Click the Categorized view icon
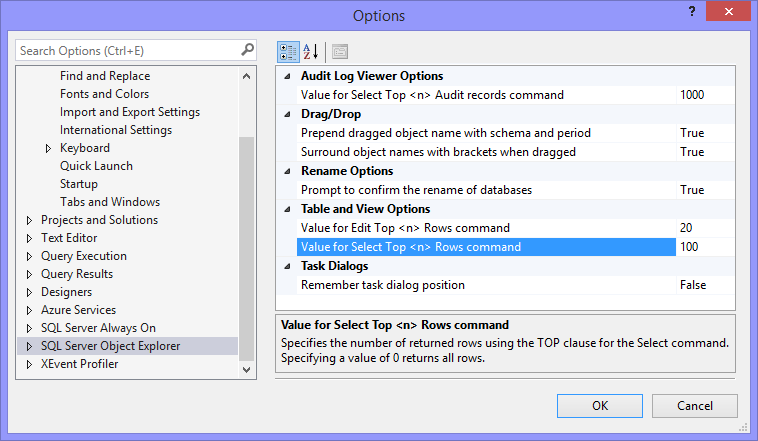Screen dimensions: 758x441 (287, 51)
